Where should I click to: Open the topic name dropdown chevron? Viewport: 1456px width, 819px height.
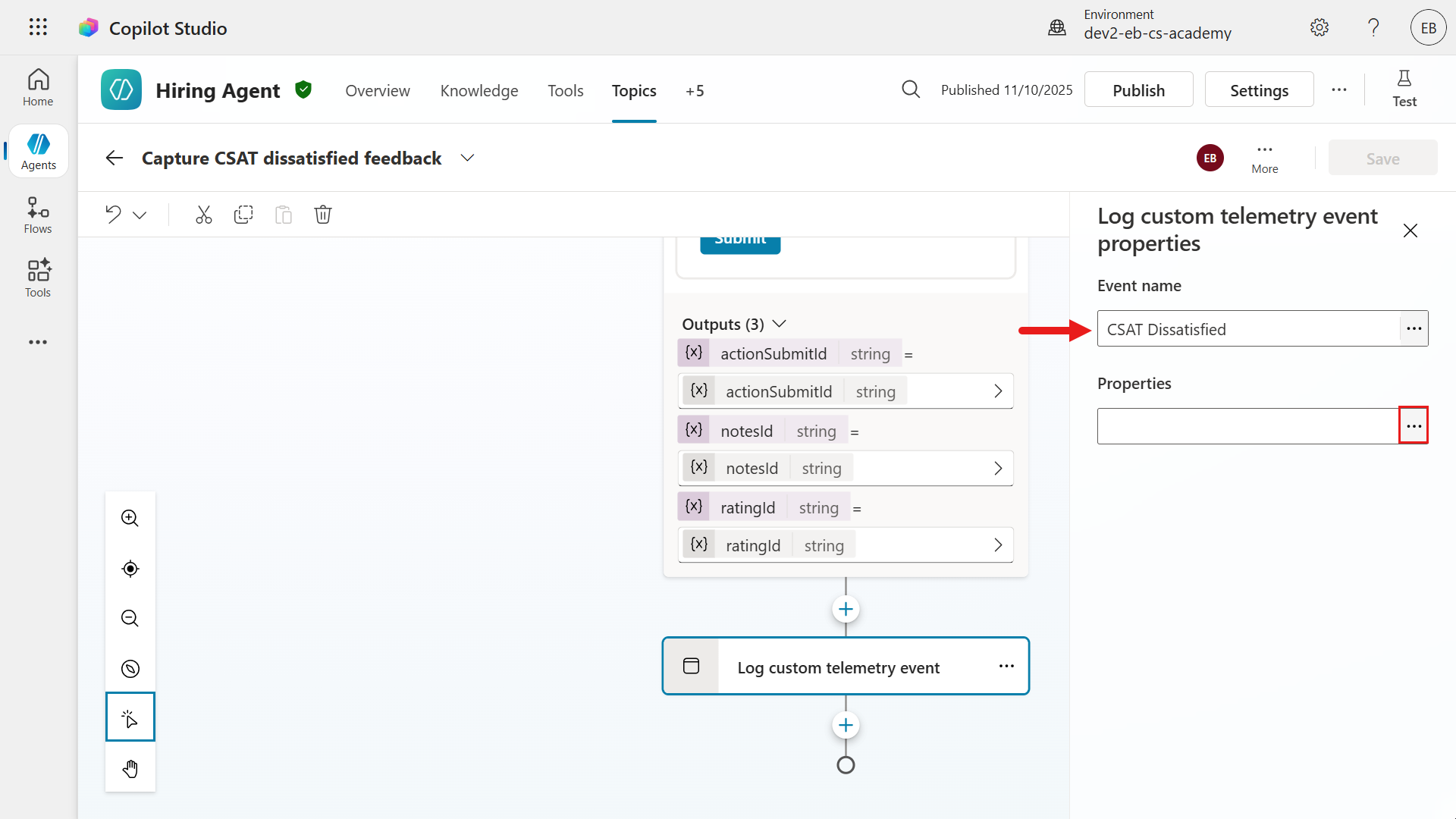(468, 158)
